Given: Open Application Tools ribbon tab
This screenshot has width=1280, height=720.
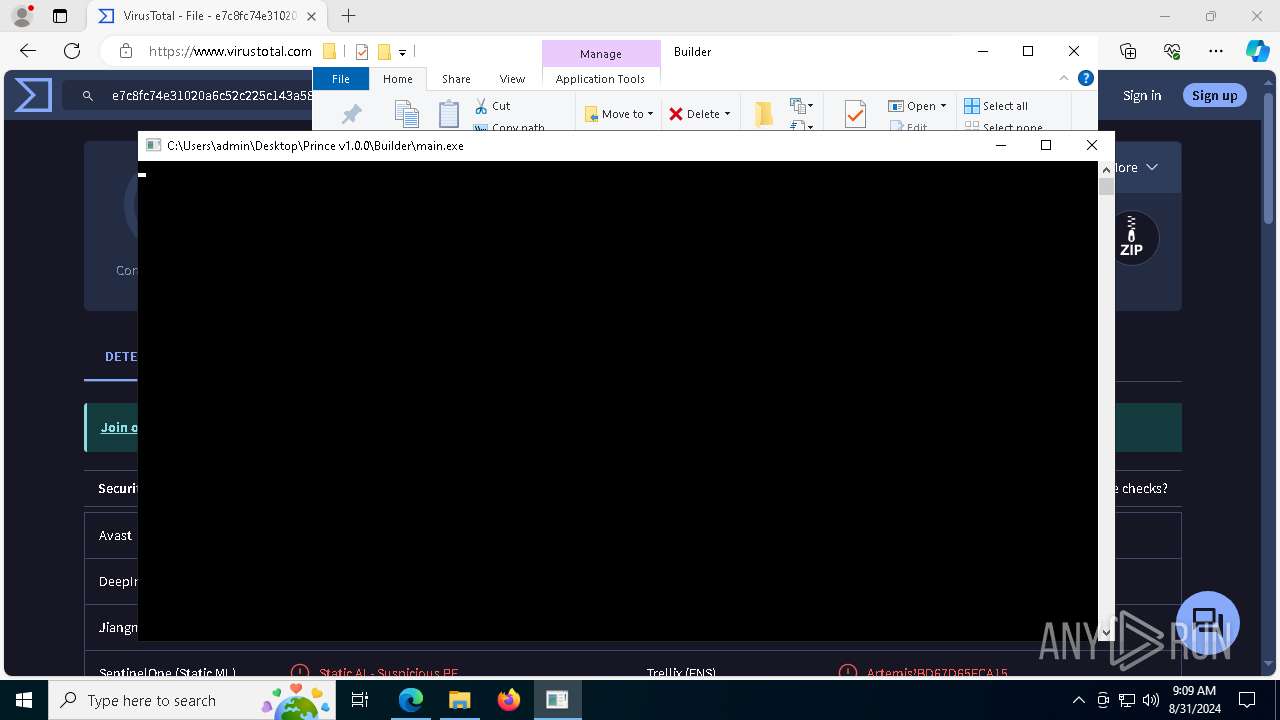Looking at the screenshot, I should [x=601, y=79].
